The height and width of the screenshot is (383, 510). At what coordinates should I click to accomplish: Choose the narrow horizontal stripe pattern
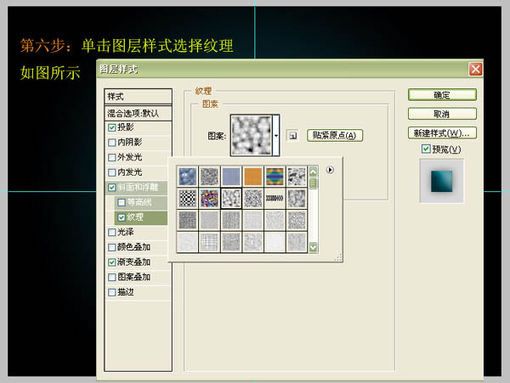275,198
